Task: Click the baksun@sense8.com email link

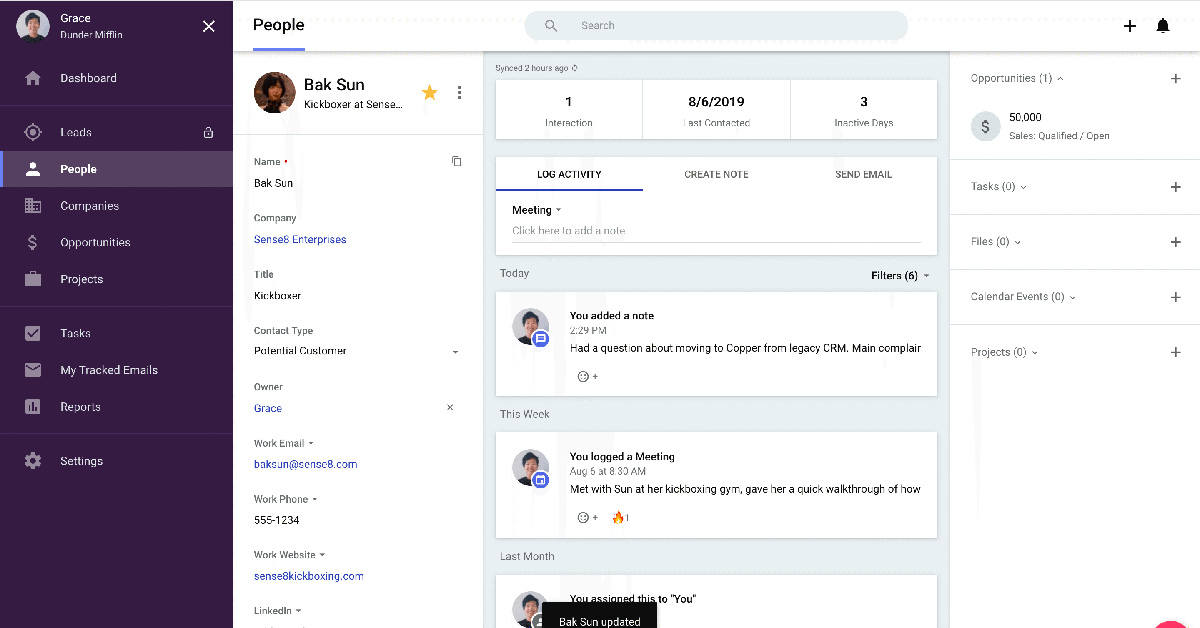Action: tap(305, 464)
